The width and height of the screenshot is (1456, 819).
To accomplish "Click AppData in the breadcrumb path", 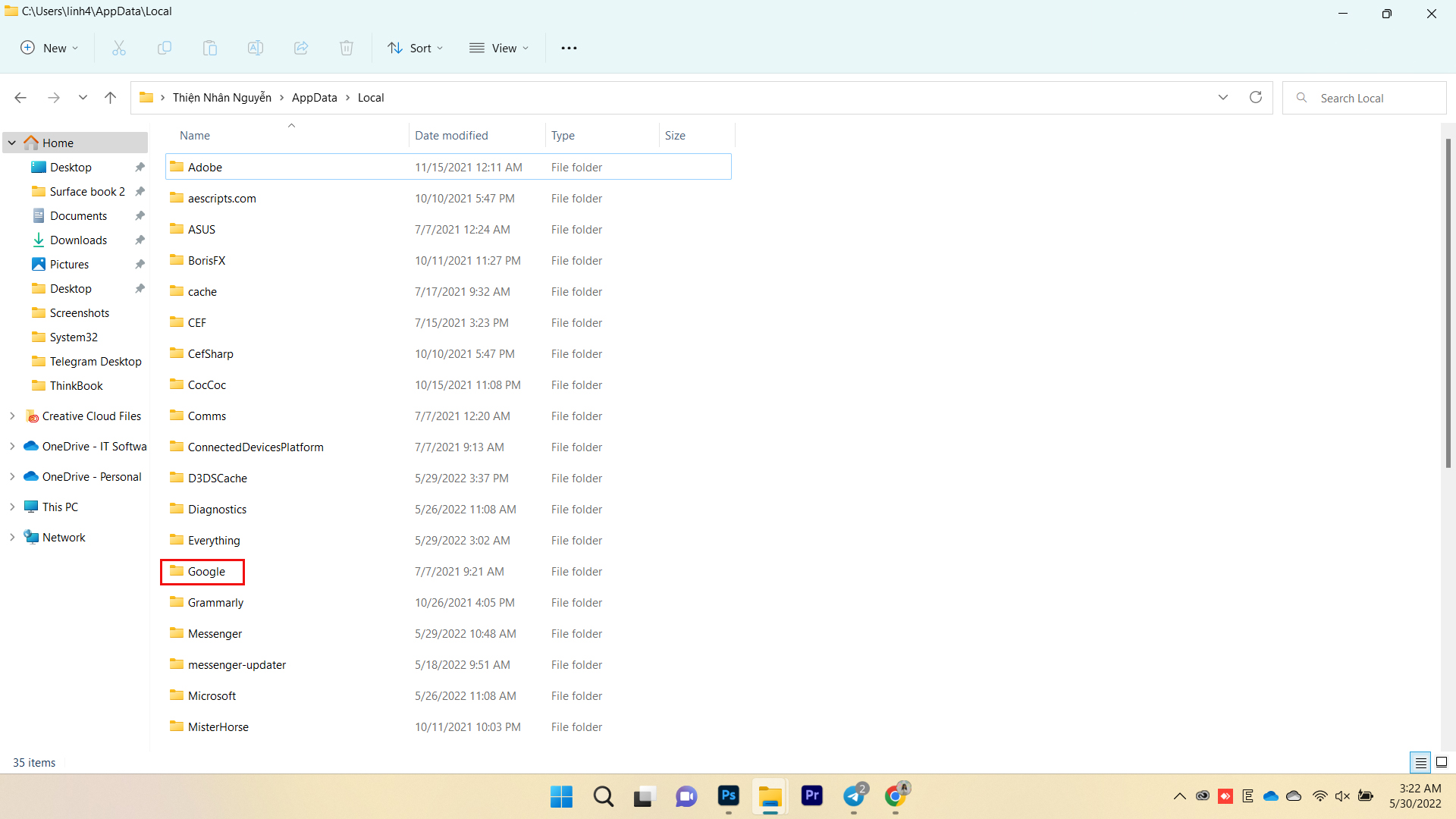I will tap(314, 98).
